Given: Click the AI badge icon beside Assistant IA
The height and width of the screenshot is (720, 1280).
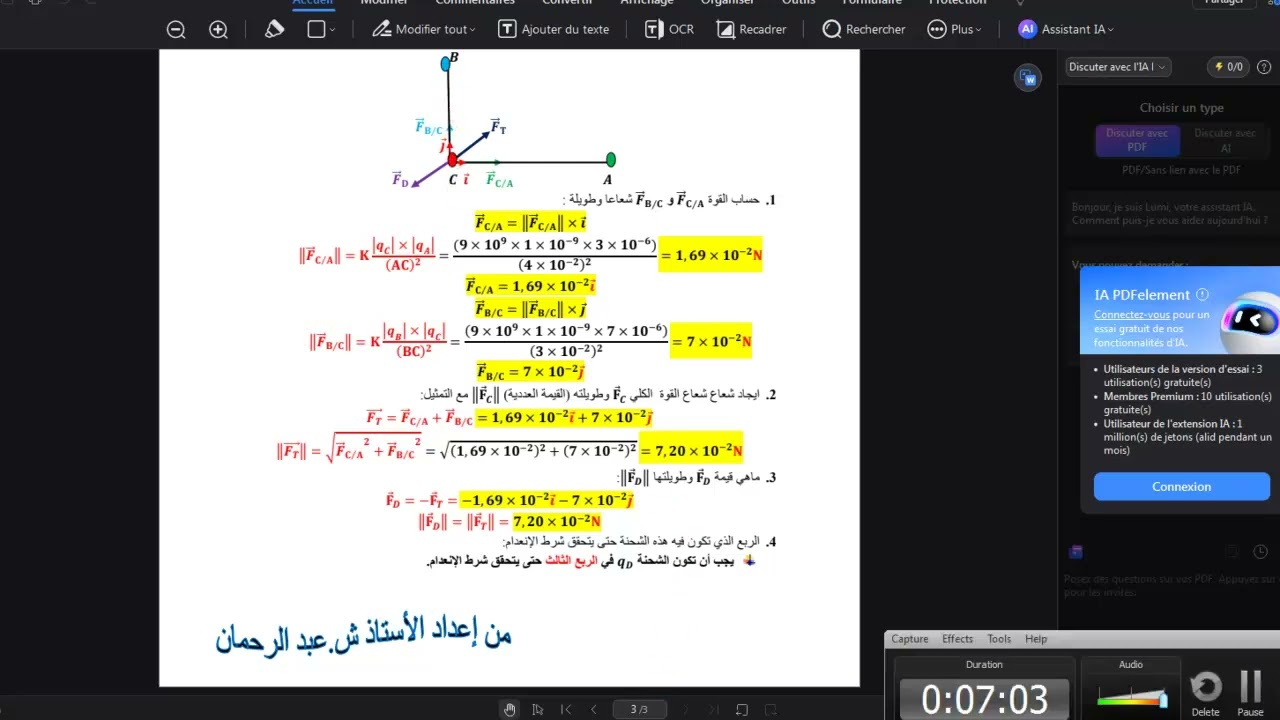Looking at the screenshot, I should click(x=1027, y=29).
